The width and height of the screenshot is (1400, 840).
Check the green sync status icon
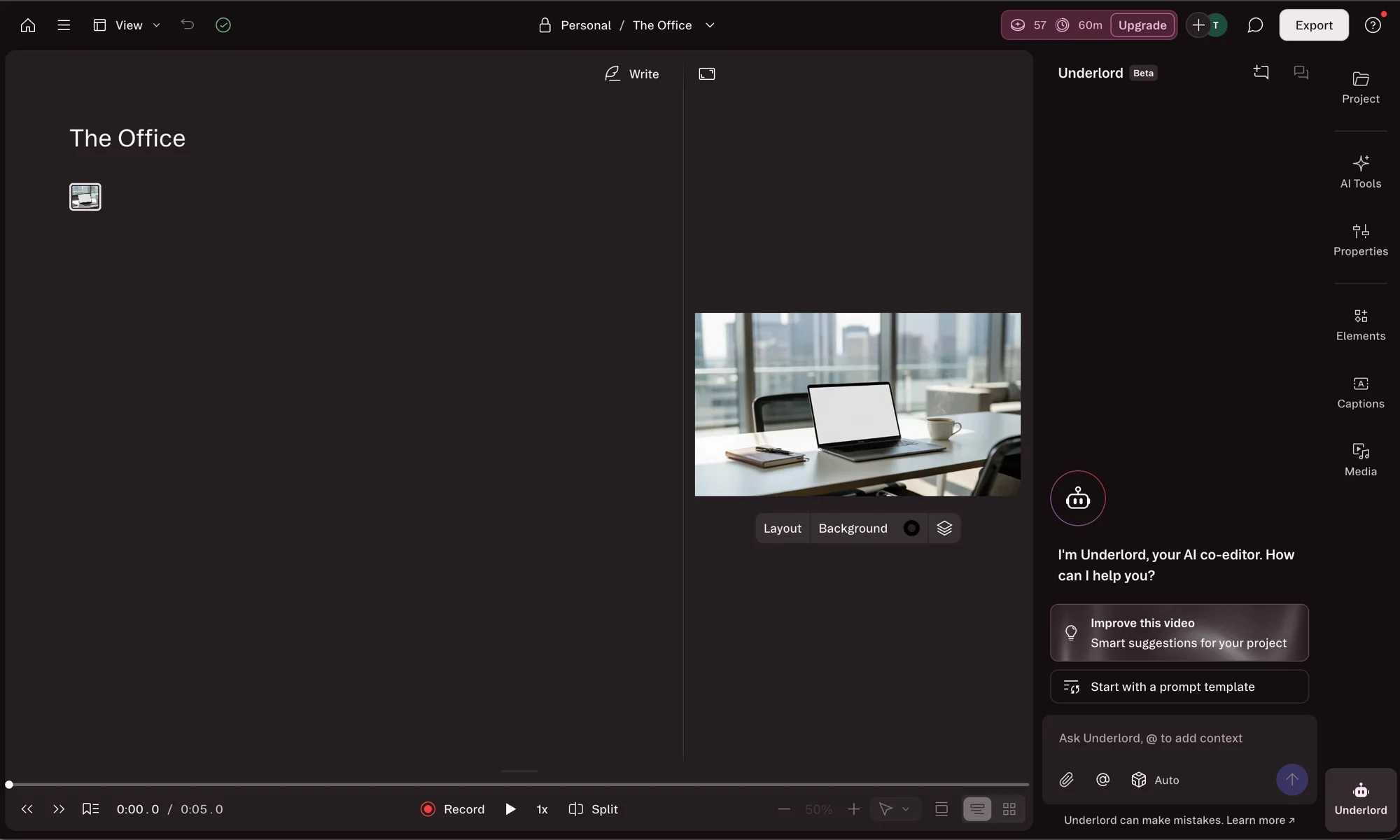[x=223, y=25]
